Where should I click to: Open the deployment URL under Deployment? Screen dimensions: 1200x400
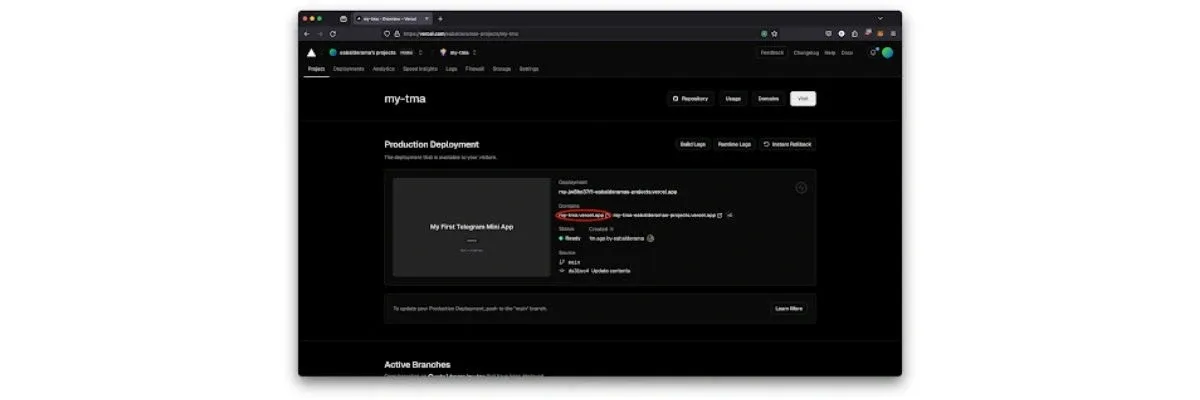[x=618, y=191]
